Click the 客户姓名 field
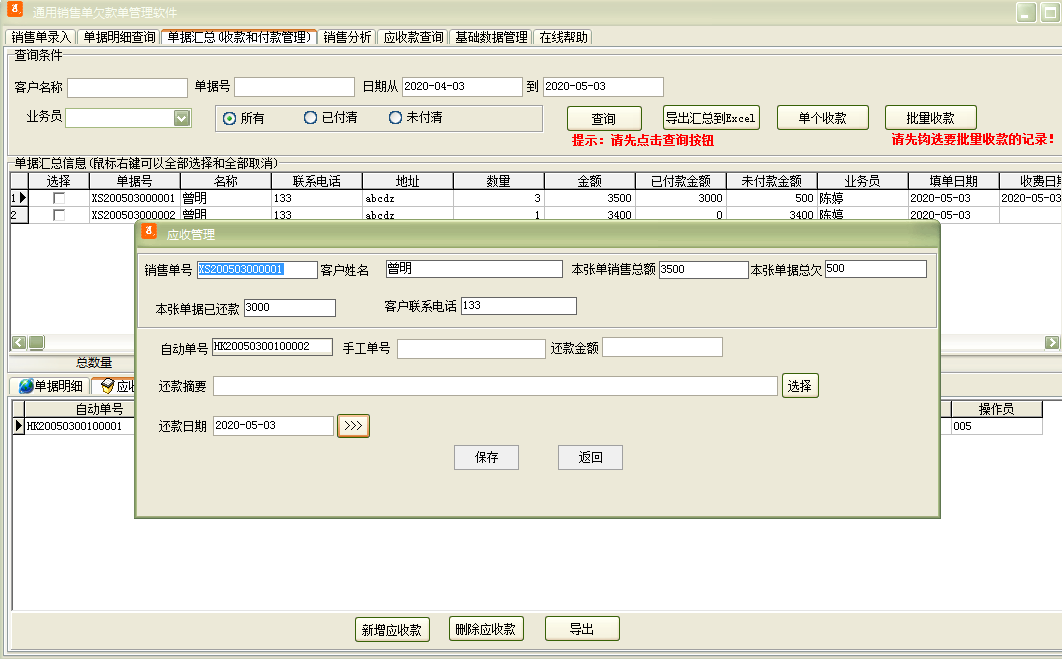 point(474,269)
